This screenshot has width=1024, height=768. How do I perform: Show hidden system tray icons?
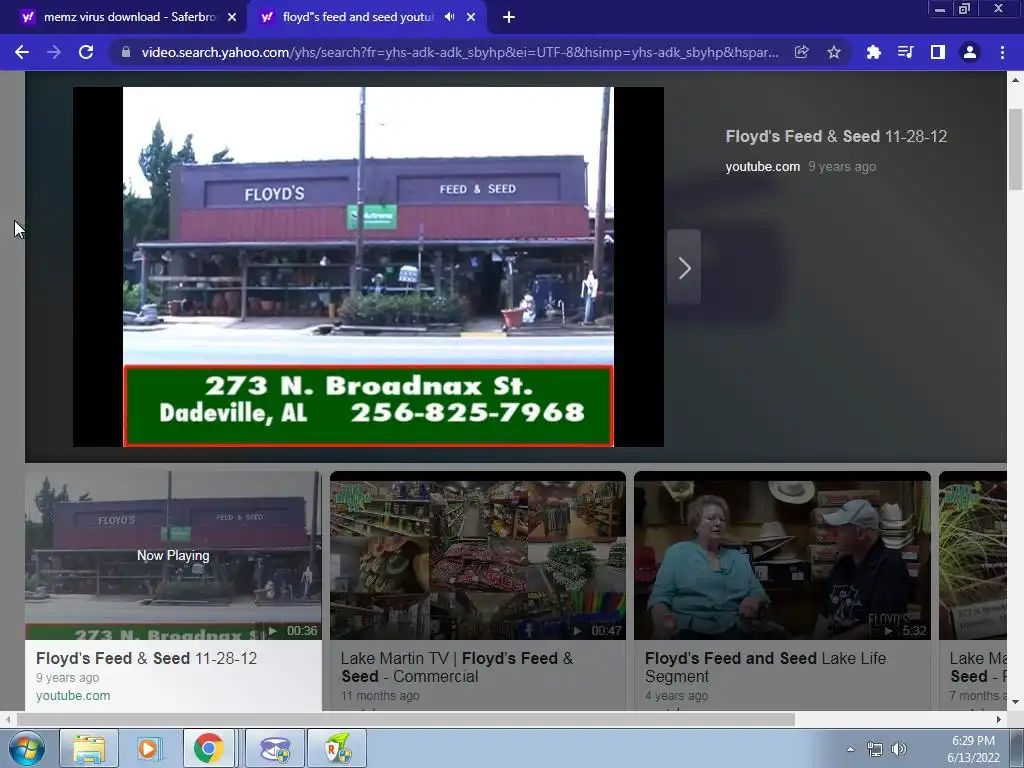(850, 749)
